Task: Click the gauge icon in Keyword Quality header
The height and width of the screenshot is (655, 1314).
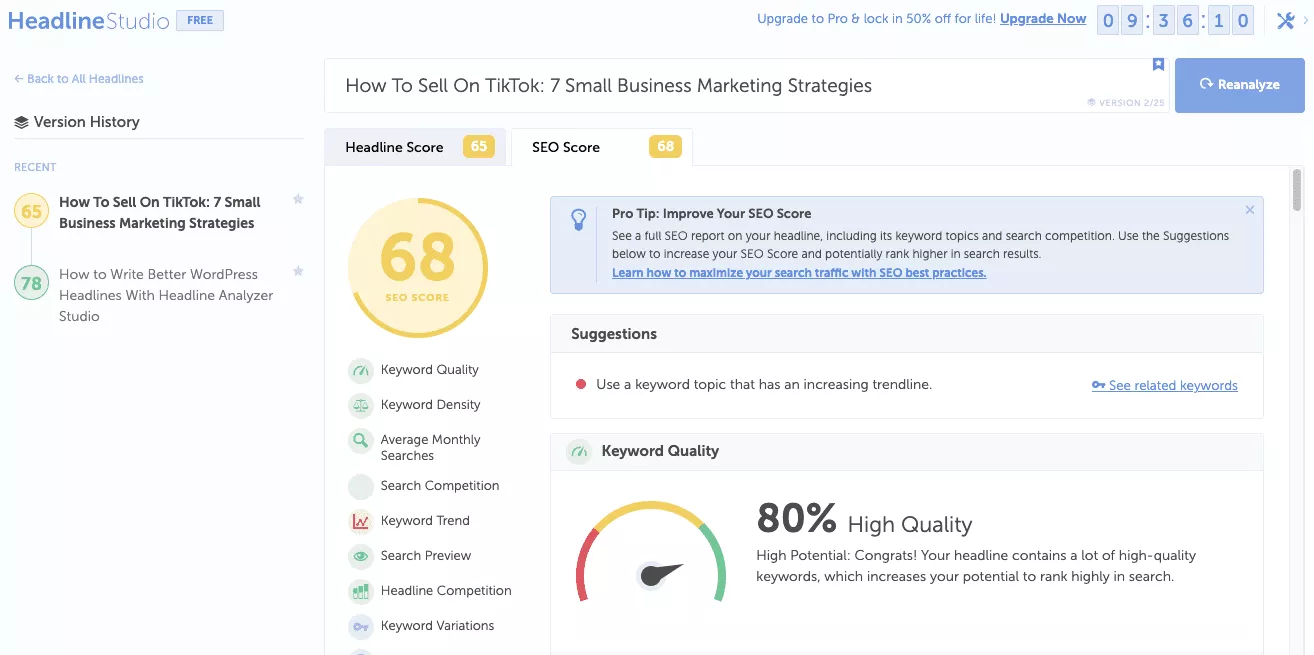Action: coord(578,451)
